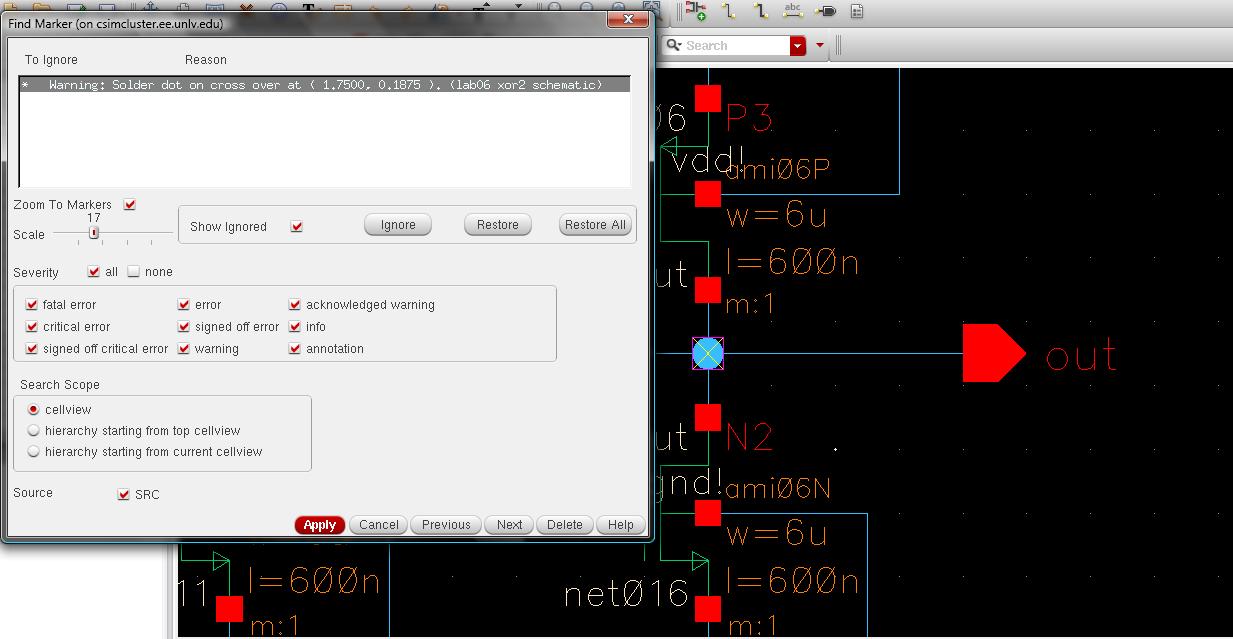Uncheck the severity 'all' checkbox
Screen dimensions: 1233x639
[94, 271]
